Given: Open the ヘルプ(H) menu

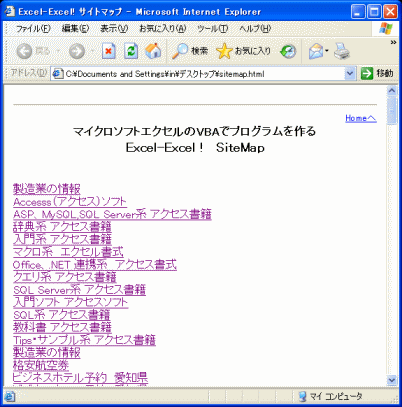Looking at the screenshot, I should click(x=255, y=29).
